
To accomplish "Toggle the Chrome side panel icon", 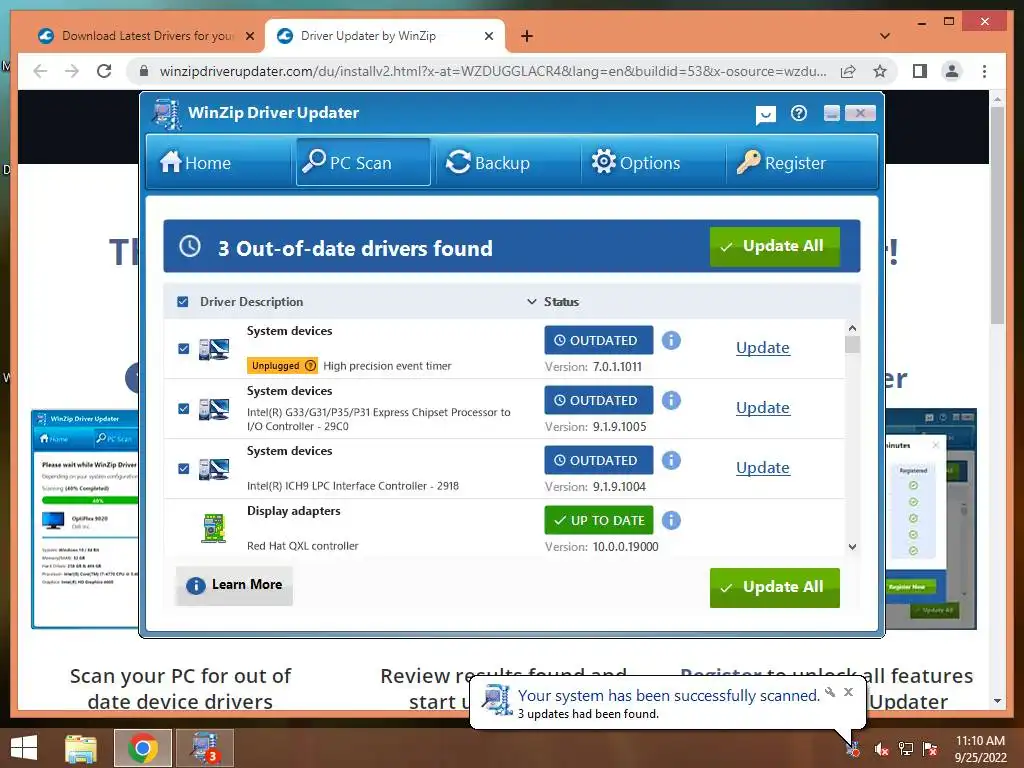I will [x=920, y=71].
